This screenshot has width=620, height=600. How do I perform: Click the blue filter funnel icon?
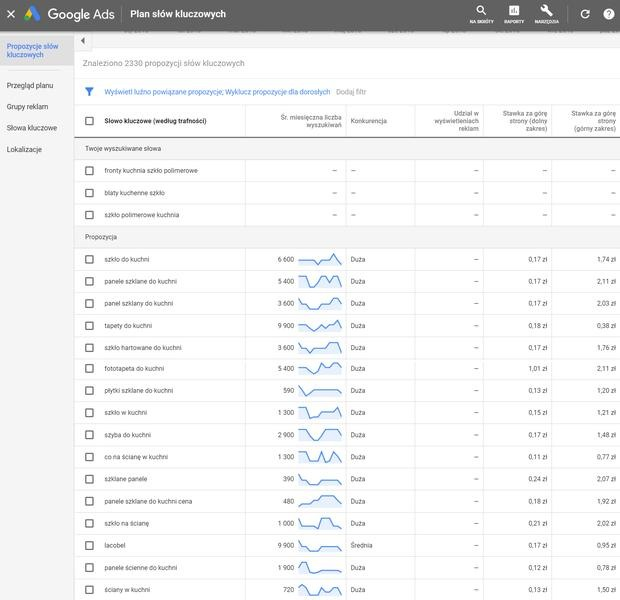[89, 92]
